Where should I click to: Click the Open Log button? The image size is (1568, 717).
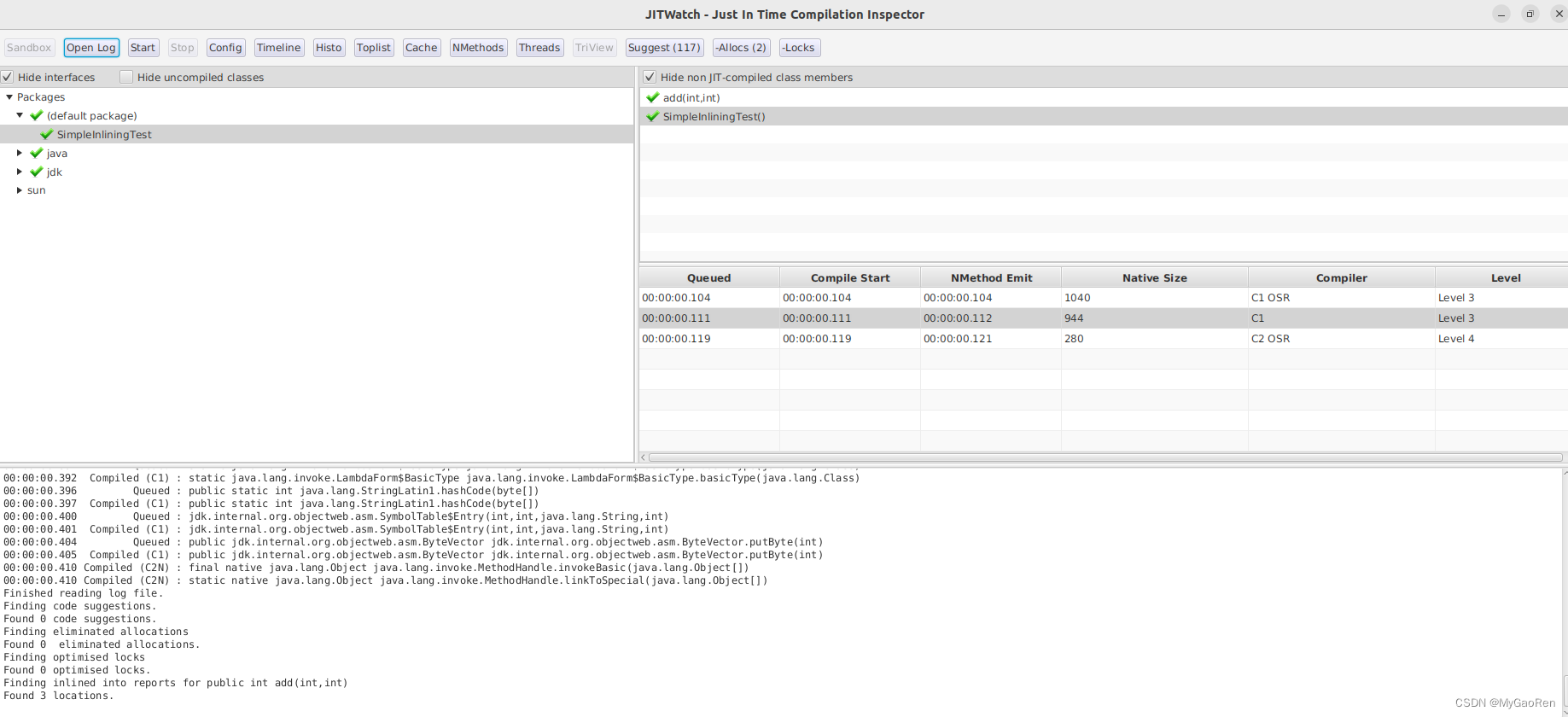point(91,48)
